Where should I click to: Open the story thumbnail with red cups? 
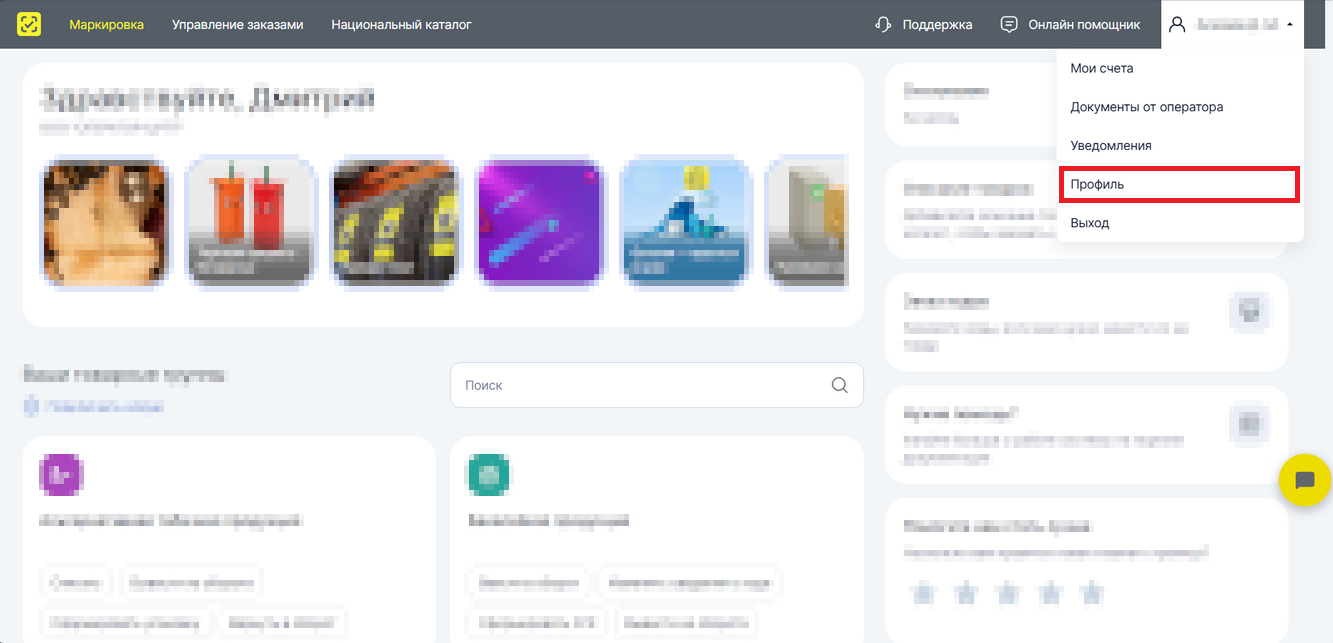pos(250,222)
